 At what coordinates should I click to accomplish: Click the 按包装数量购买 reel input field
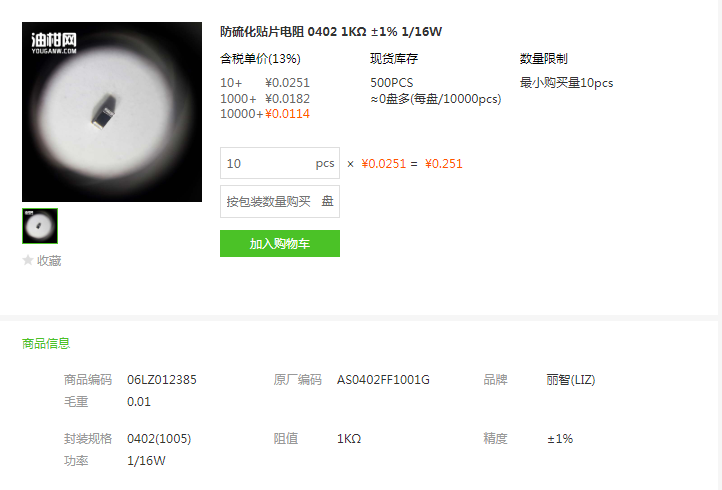click(280, 201)
